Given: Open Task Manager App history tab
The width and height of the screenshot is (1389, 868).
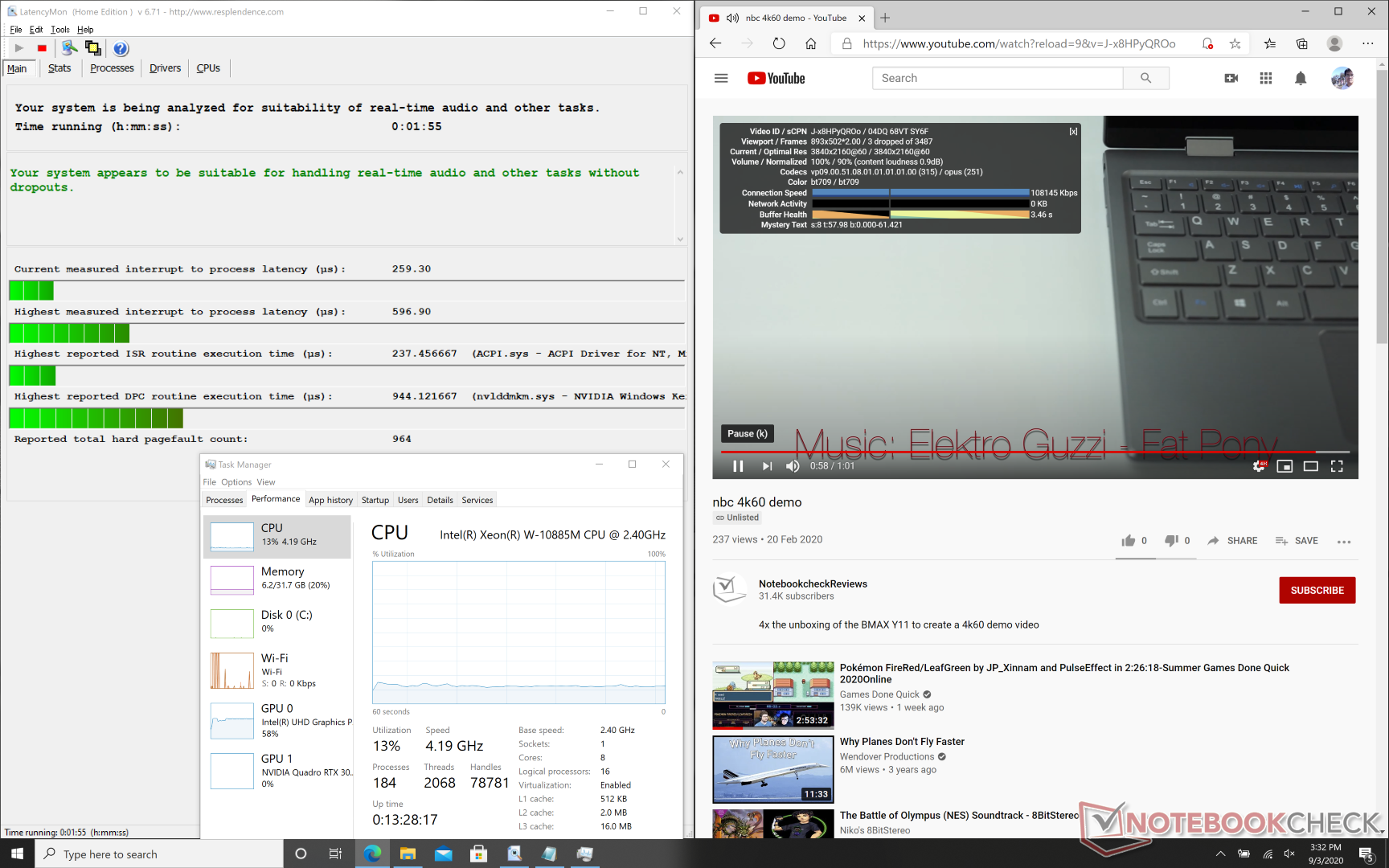Looking at the screenshot, I should coord(330,500).
